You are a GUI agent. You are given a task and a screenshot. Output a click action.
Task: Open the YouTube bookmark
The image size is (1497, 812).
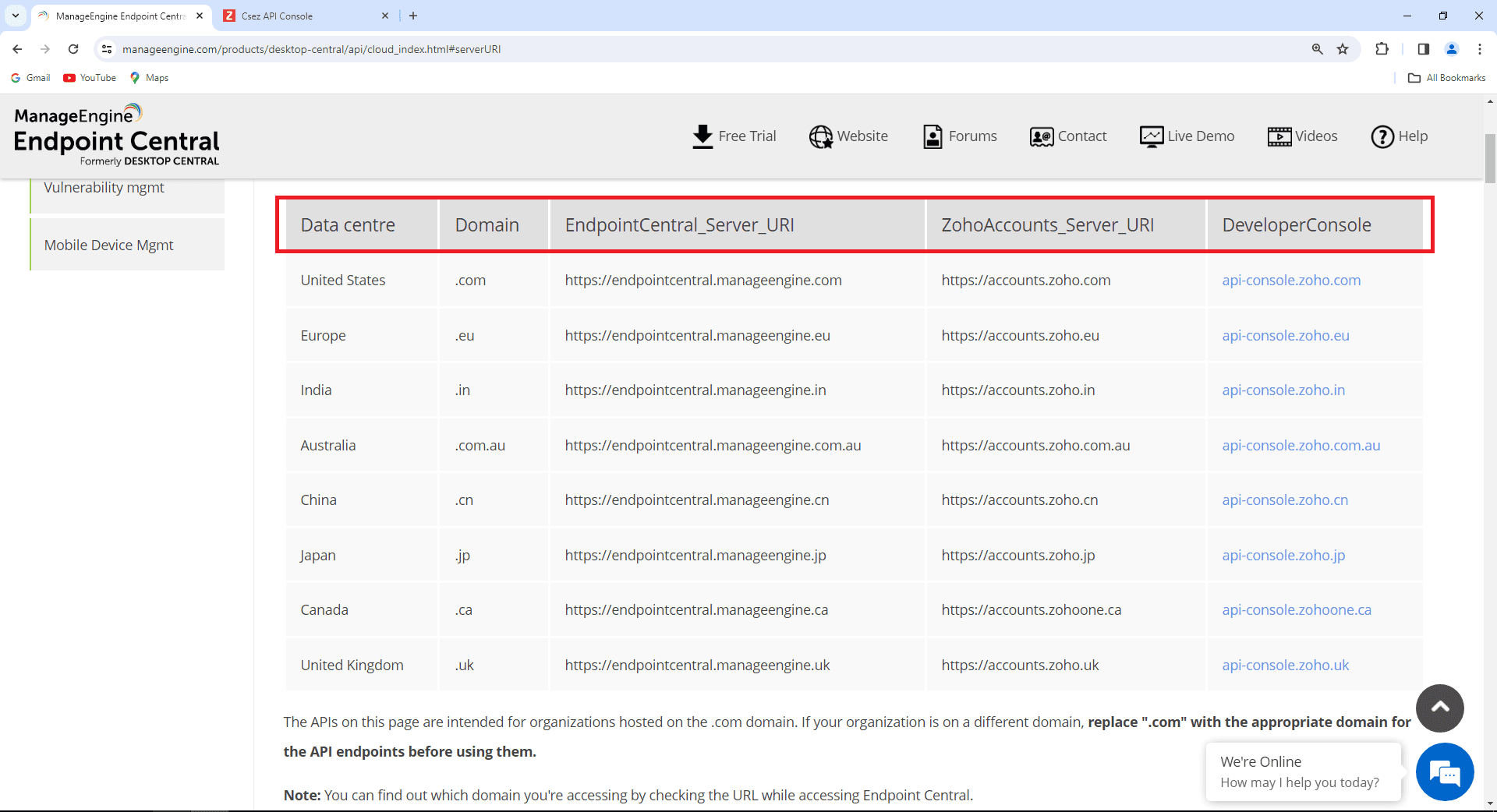tap(90, 78)
